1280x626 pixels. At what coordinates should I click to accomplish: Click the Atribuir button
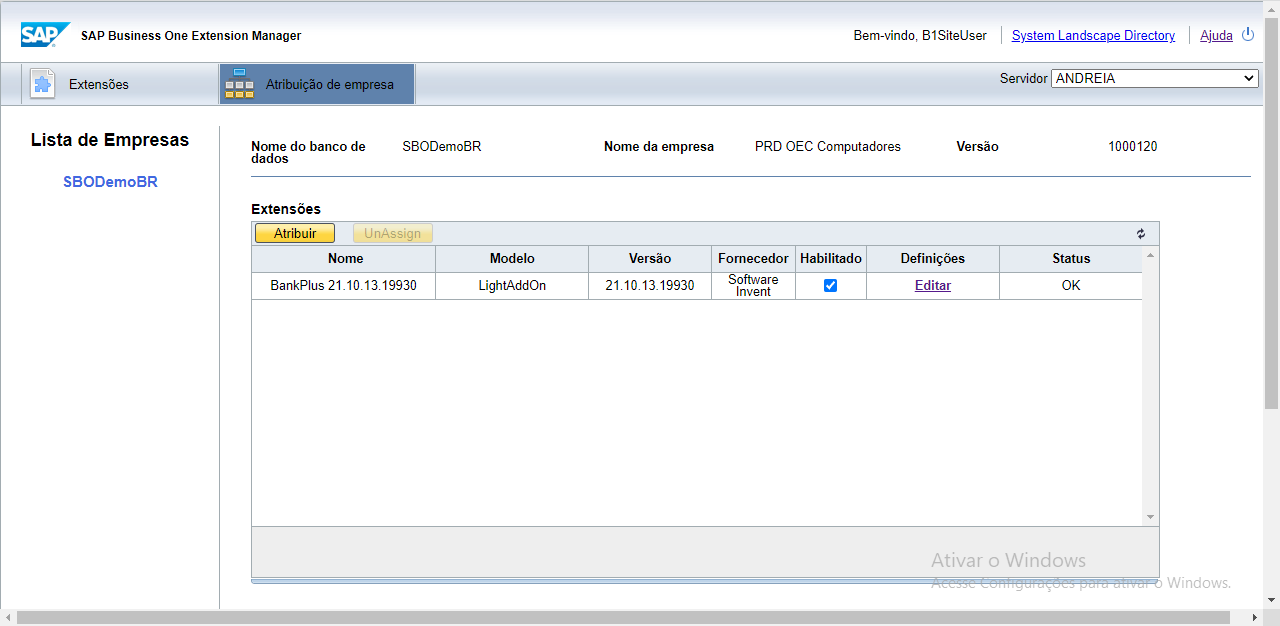(295, 233)
